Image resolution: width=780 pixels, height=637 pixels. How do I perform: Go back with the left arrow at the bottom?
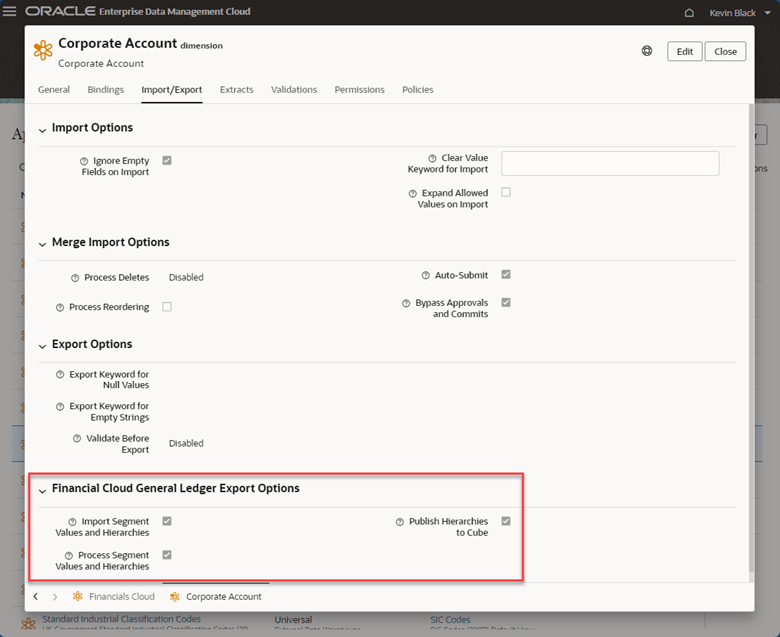[36, 596]
